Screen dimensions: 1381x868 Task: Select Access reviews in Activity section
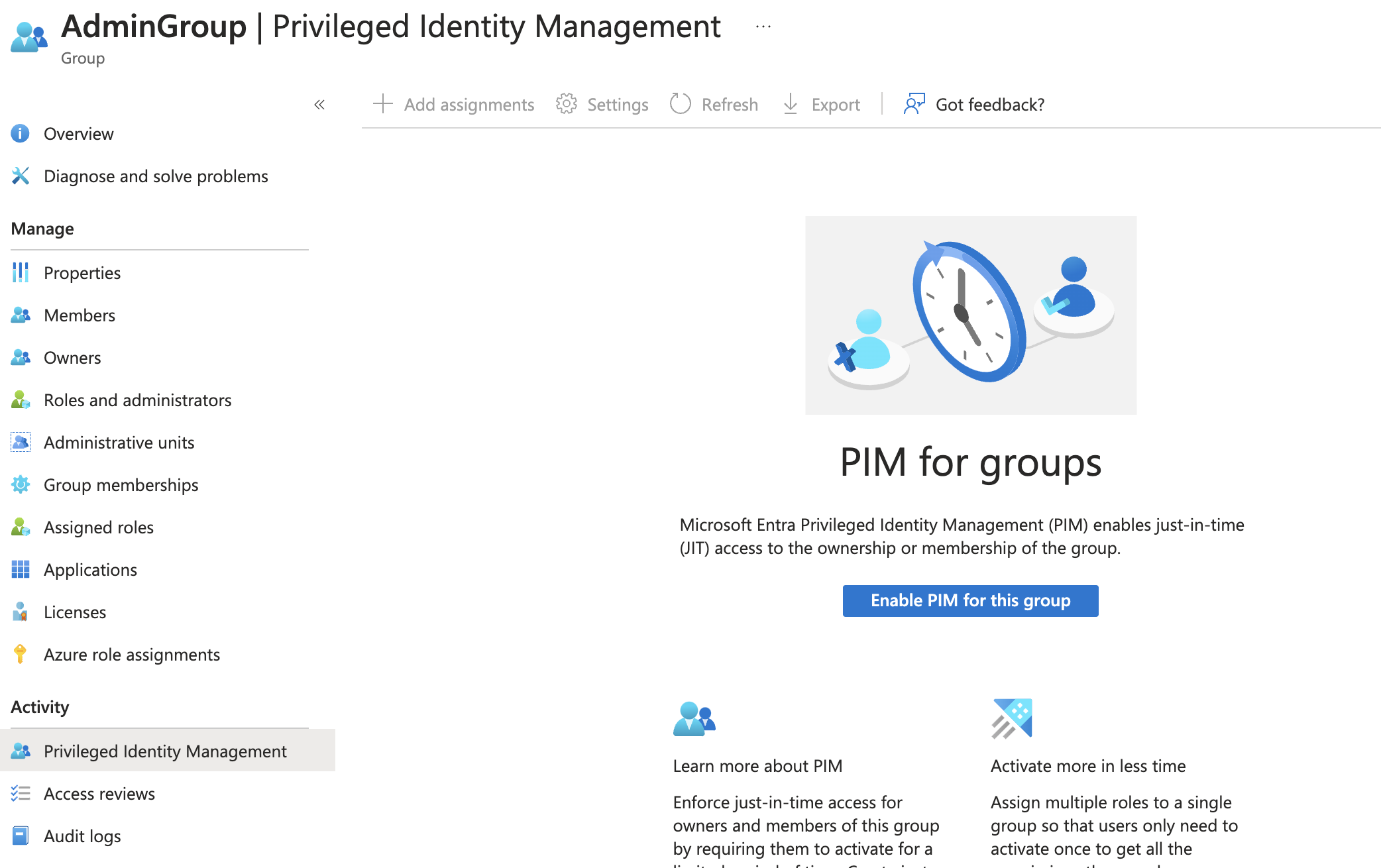click(99, 794)
